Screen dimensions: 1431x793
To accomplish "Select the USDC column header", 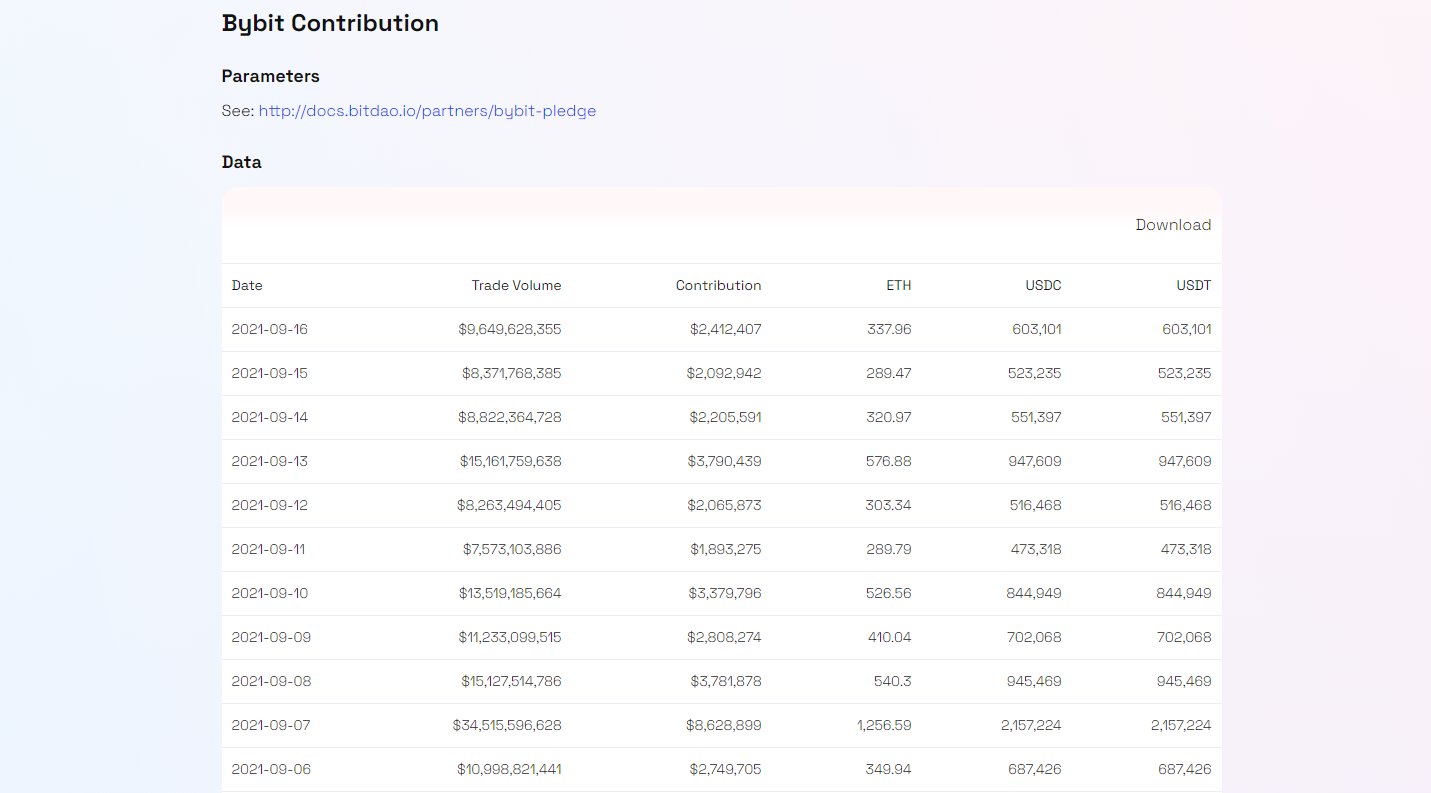I will pos(1043,285).
